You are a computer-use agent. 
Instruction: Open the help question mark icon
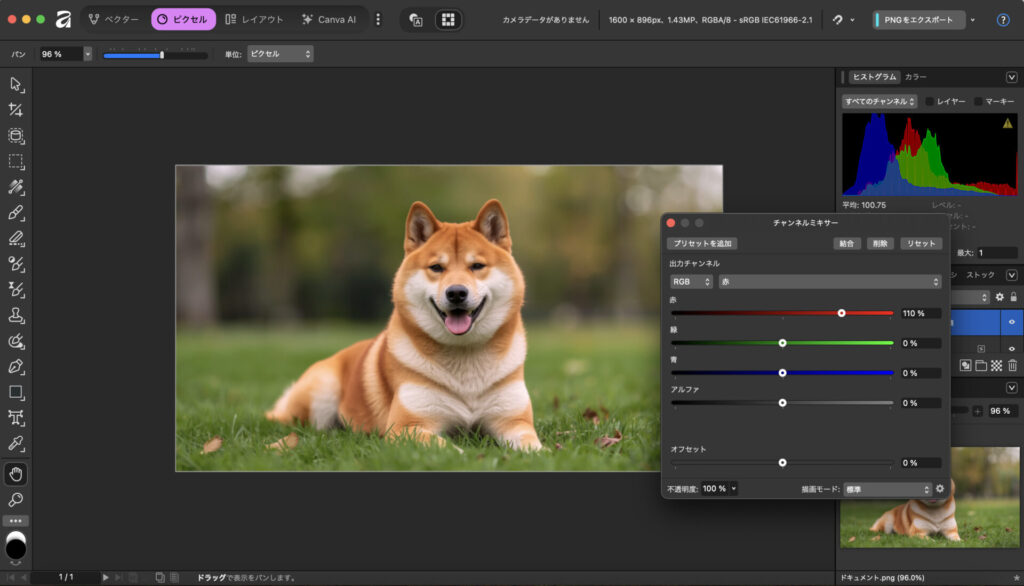coord(1003,20)
